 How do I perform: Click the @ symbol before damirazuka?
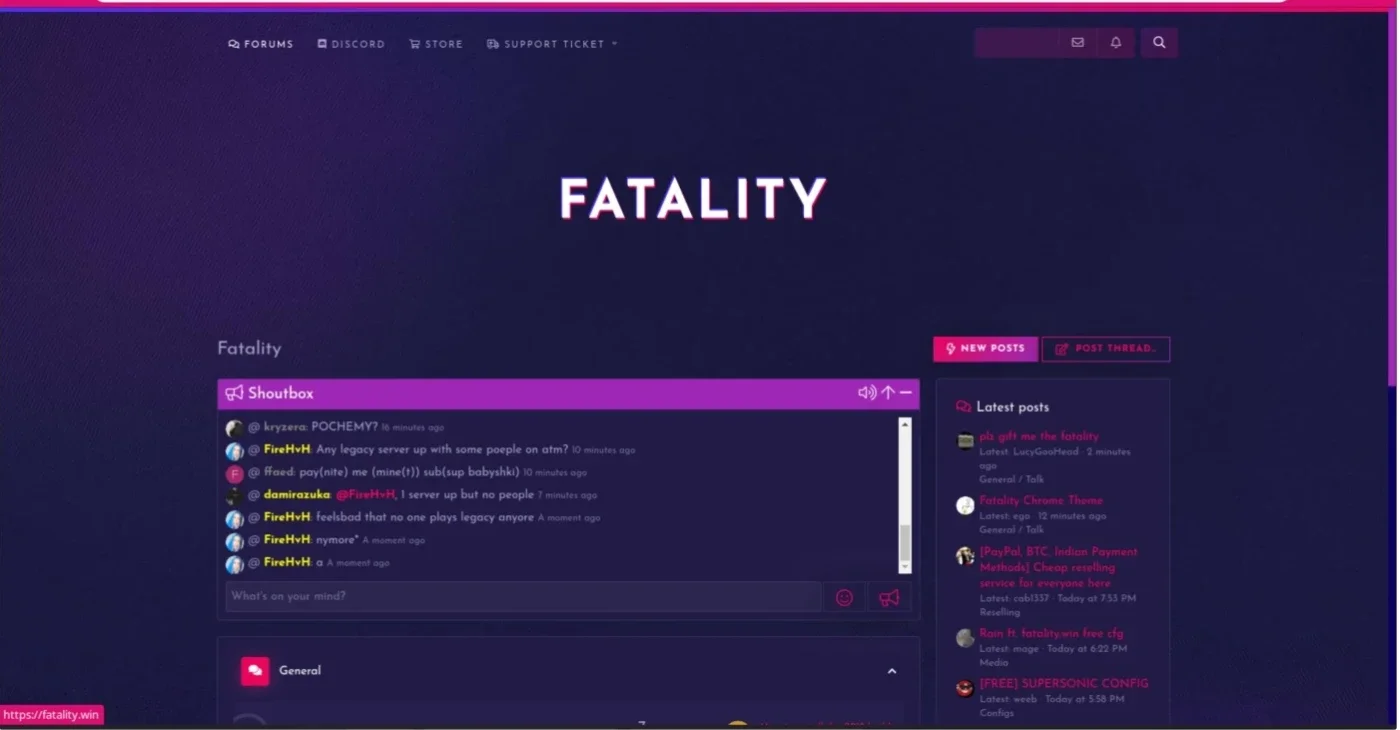(x=254, y=495)
